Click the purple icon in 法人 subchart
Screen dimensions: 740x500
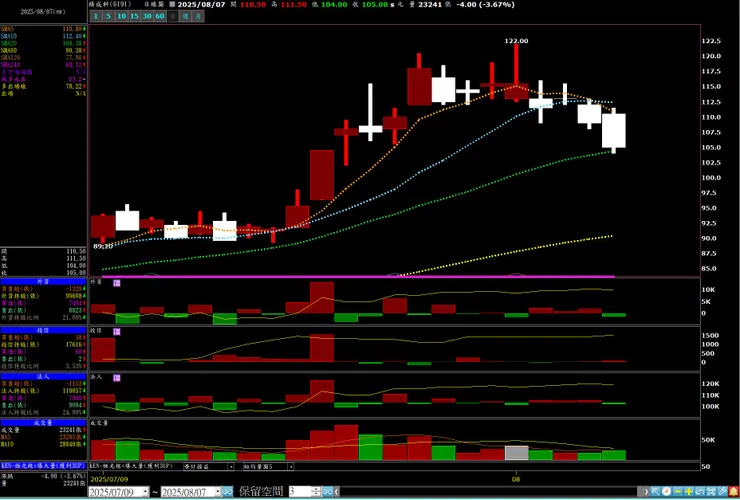tap(117, 378)
